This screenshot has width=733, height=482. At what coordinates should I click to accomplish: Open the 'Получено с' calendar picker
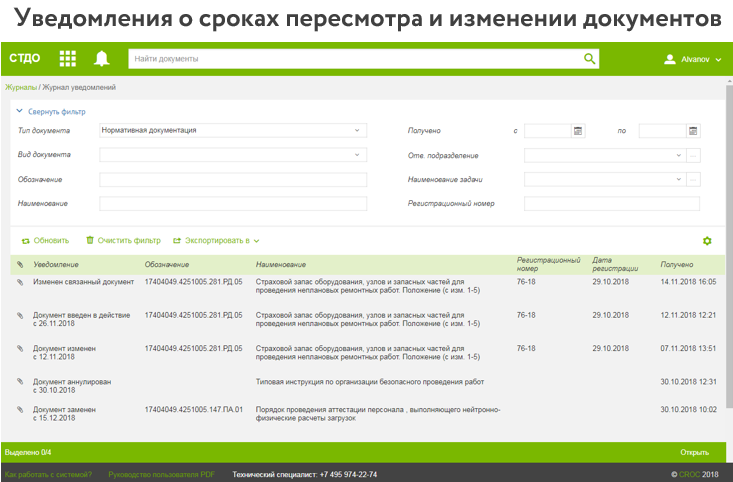click(x=578, y=131)
